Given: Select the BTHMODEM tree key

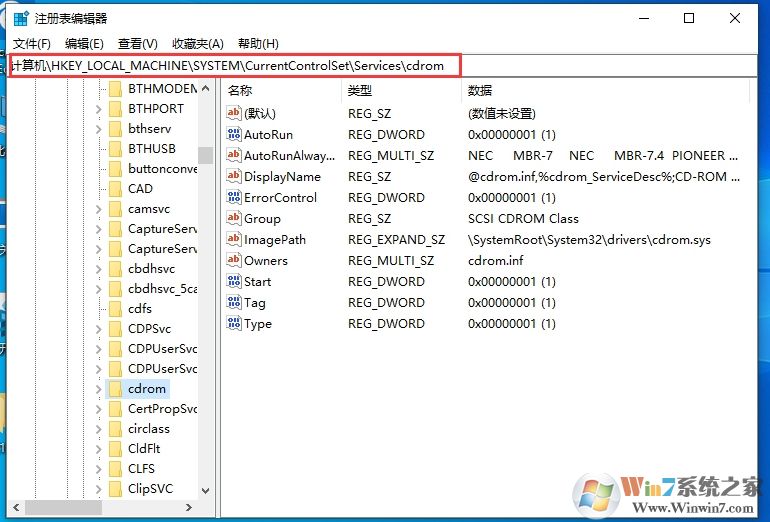Looking at the screenshot, I should click(x=163, y=88).
